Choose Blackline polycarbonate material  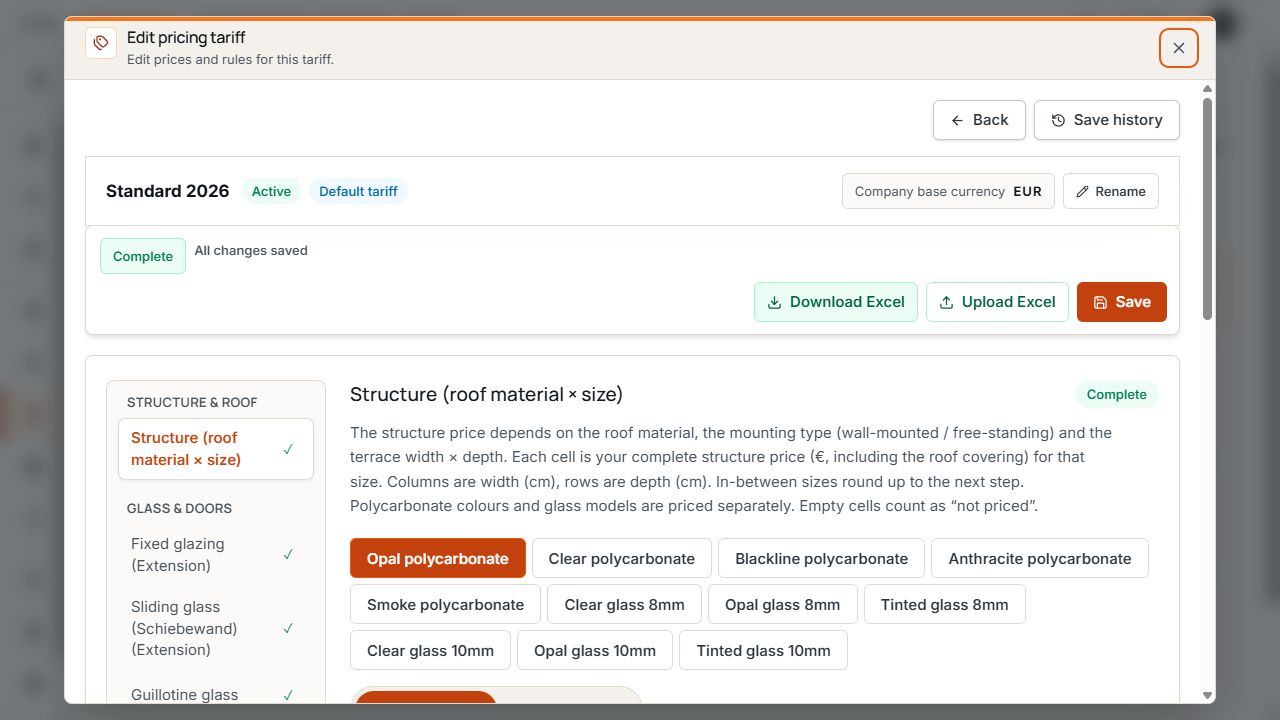click(x=821, y=558)
